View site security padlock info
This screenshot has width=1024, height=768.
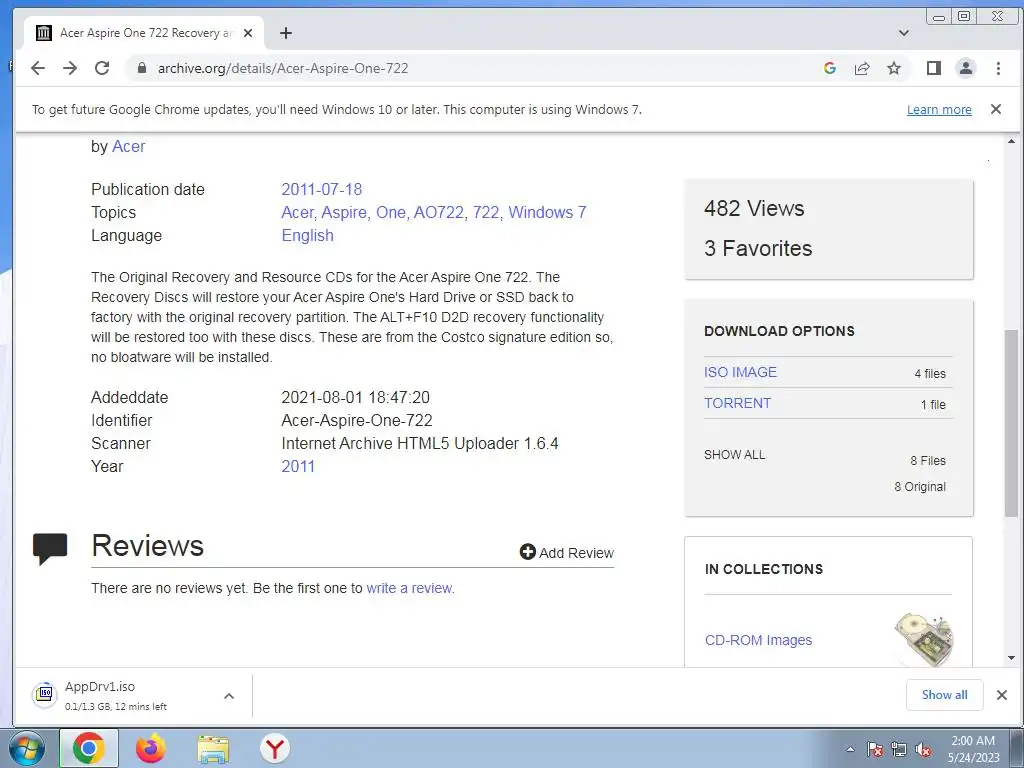tap(141, 68)
